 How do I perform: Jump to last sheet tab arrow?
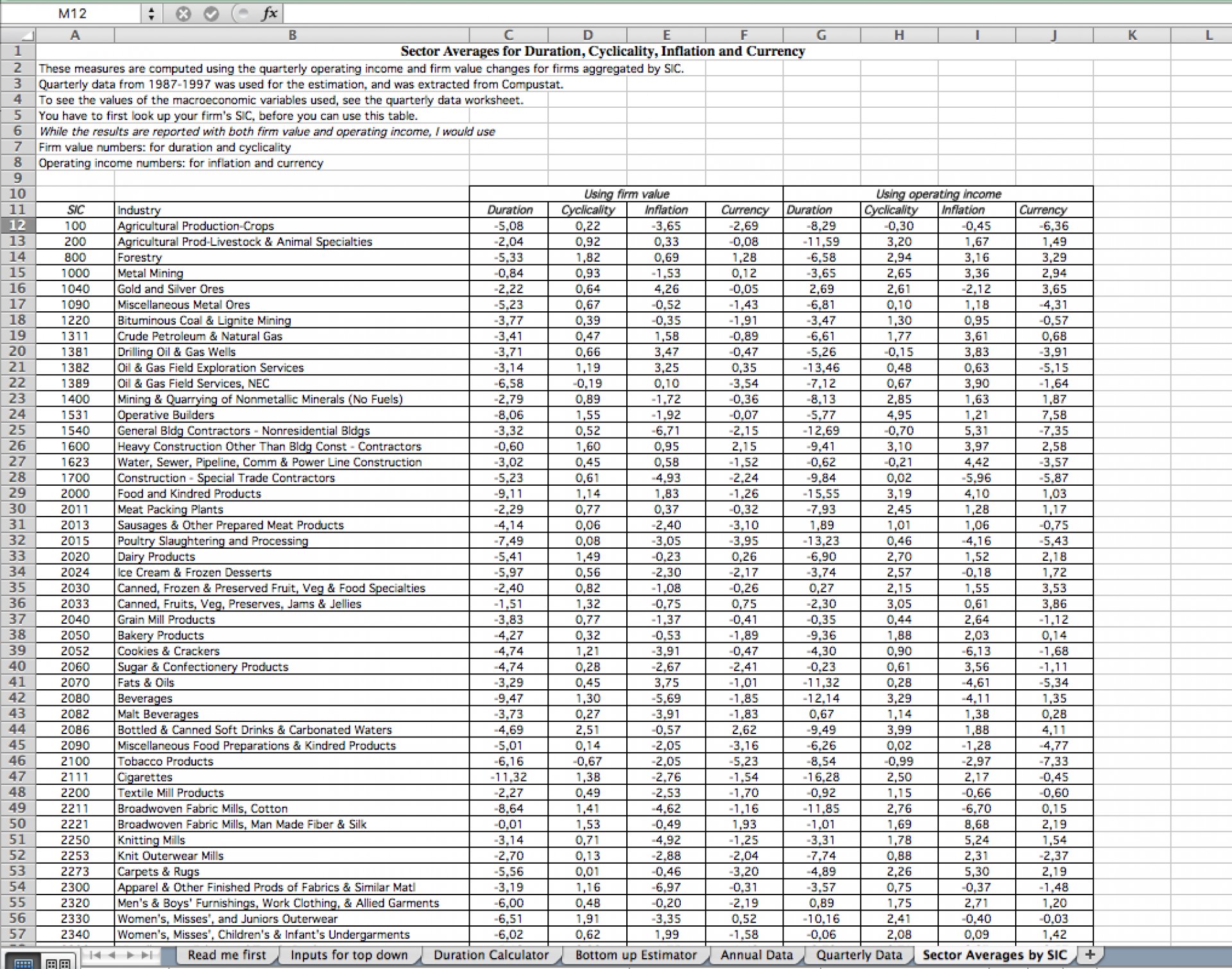pos(147,955)
